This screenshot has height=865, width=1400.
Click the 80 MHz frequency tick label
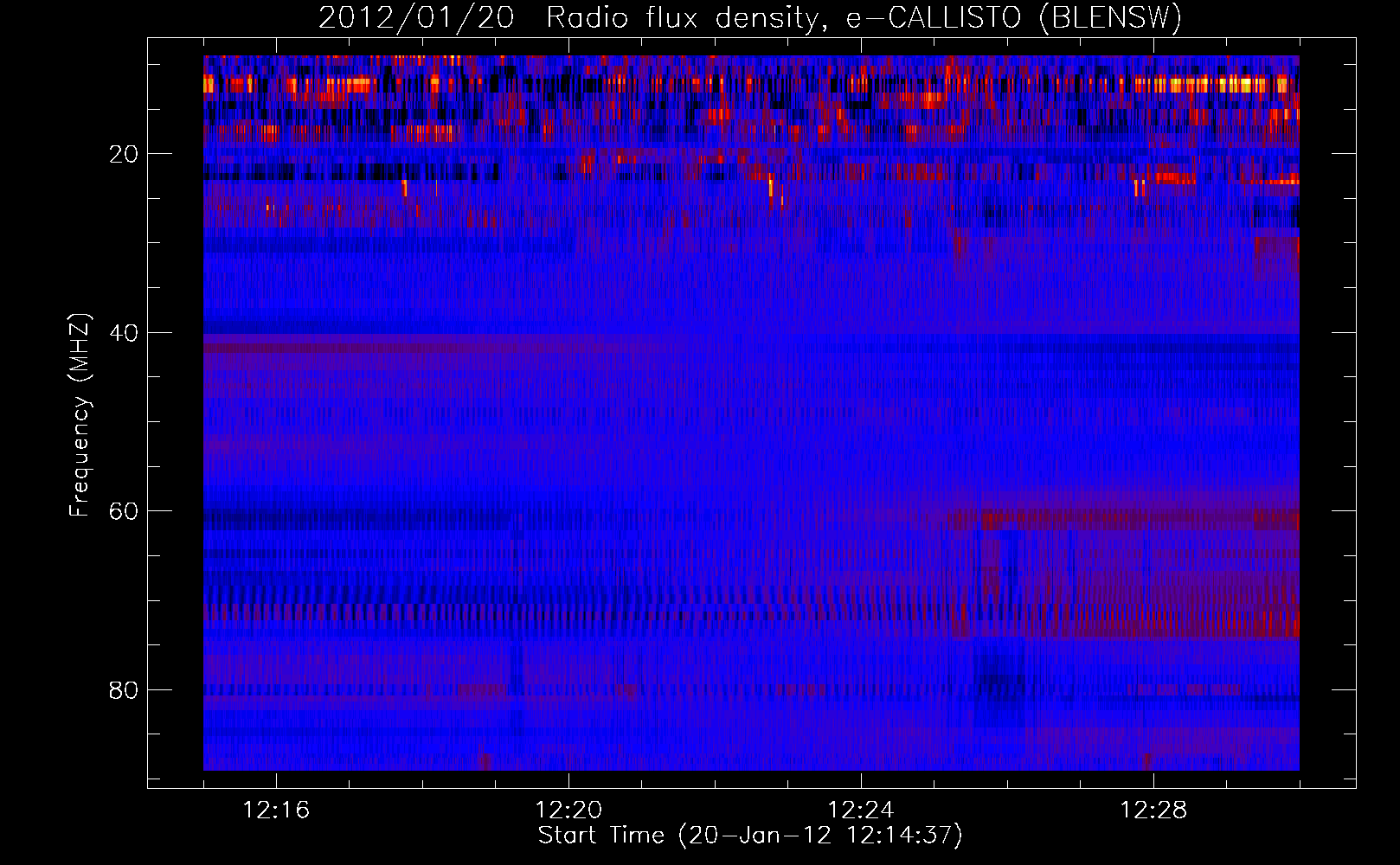point(124,691)
